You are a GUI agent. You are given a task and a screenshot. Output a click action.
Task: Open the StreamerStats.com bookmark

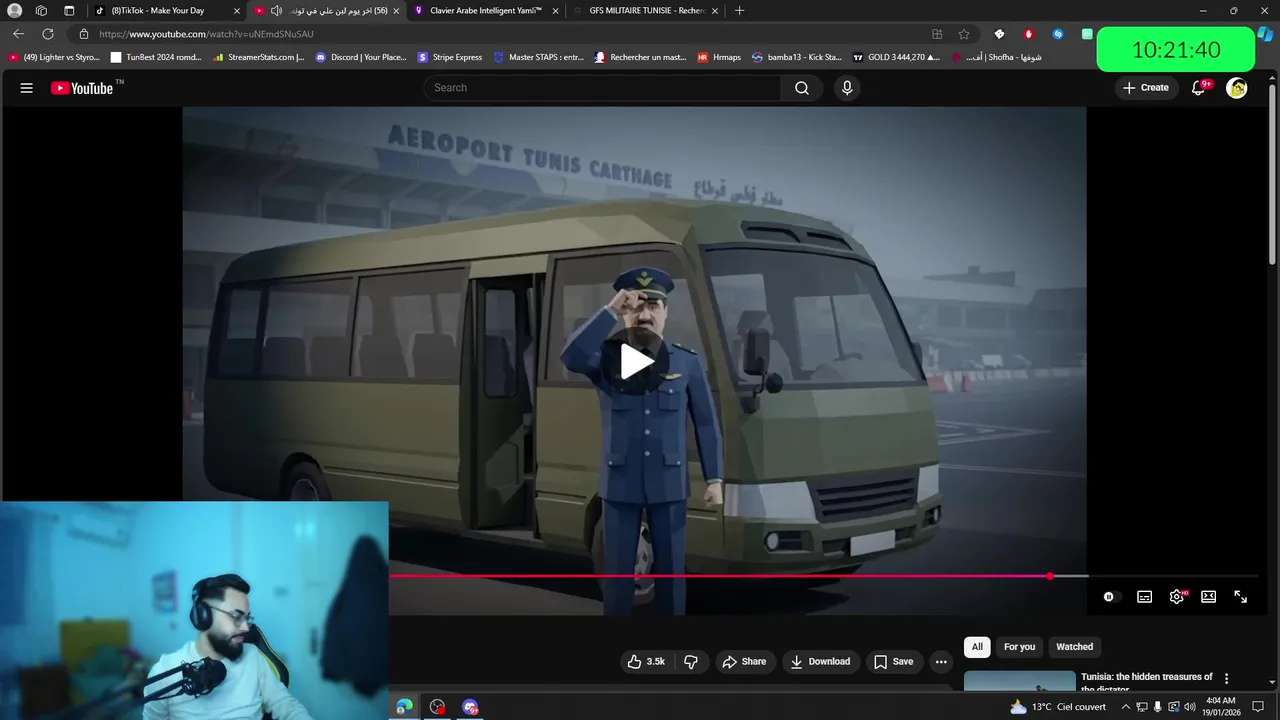pos(259,57)
